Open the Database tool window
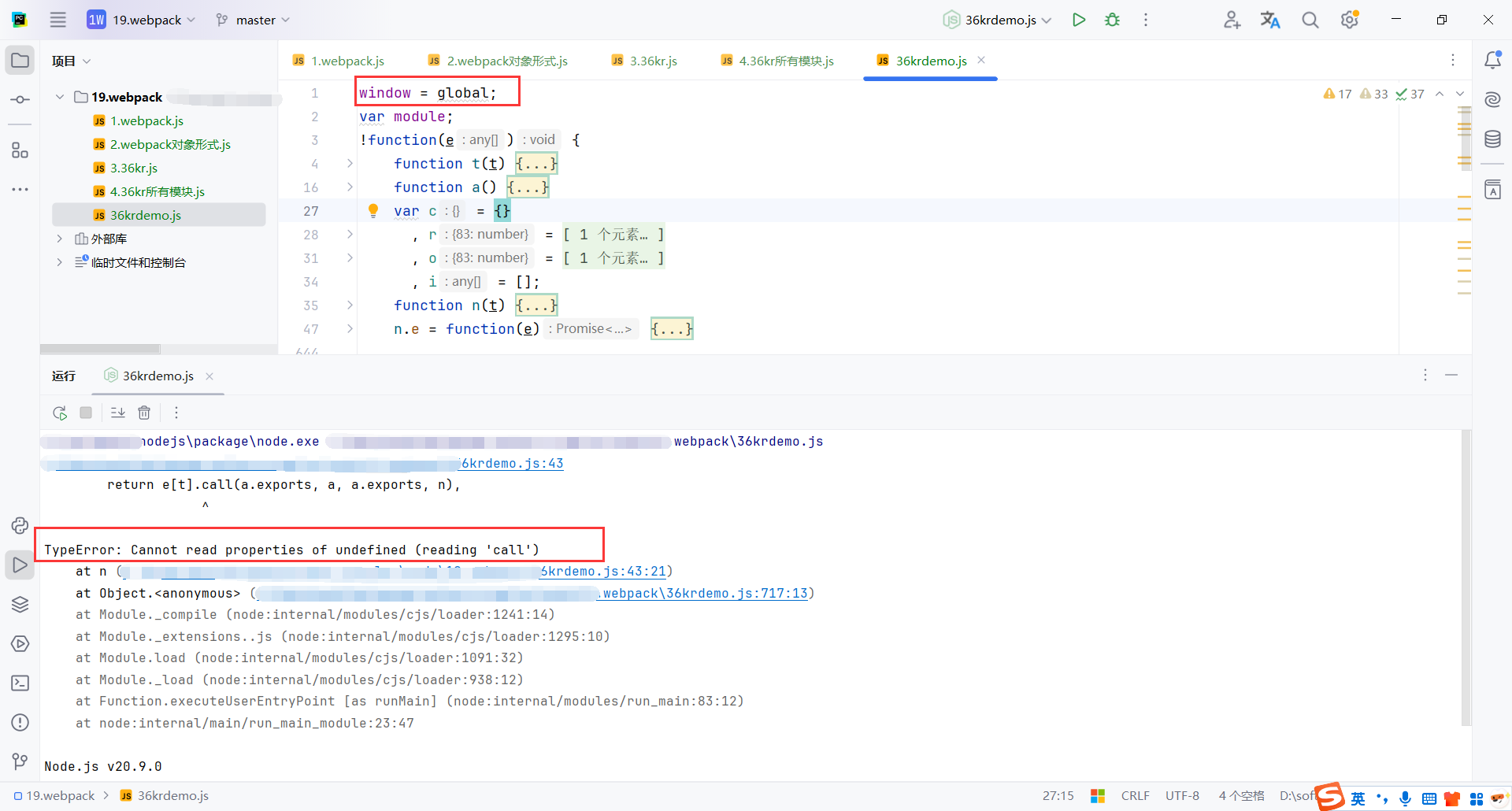1512x811 pixels. pyautogui.click(x=1493, y=139)
